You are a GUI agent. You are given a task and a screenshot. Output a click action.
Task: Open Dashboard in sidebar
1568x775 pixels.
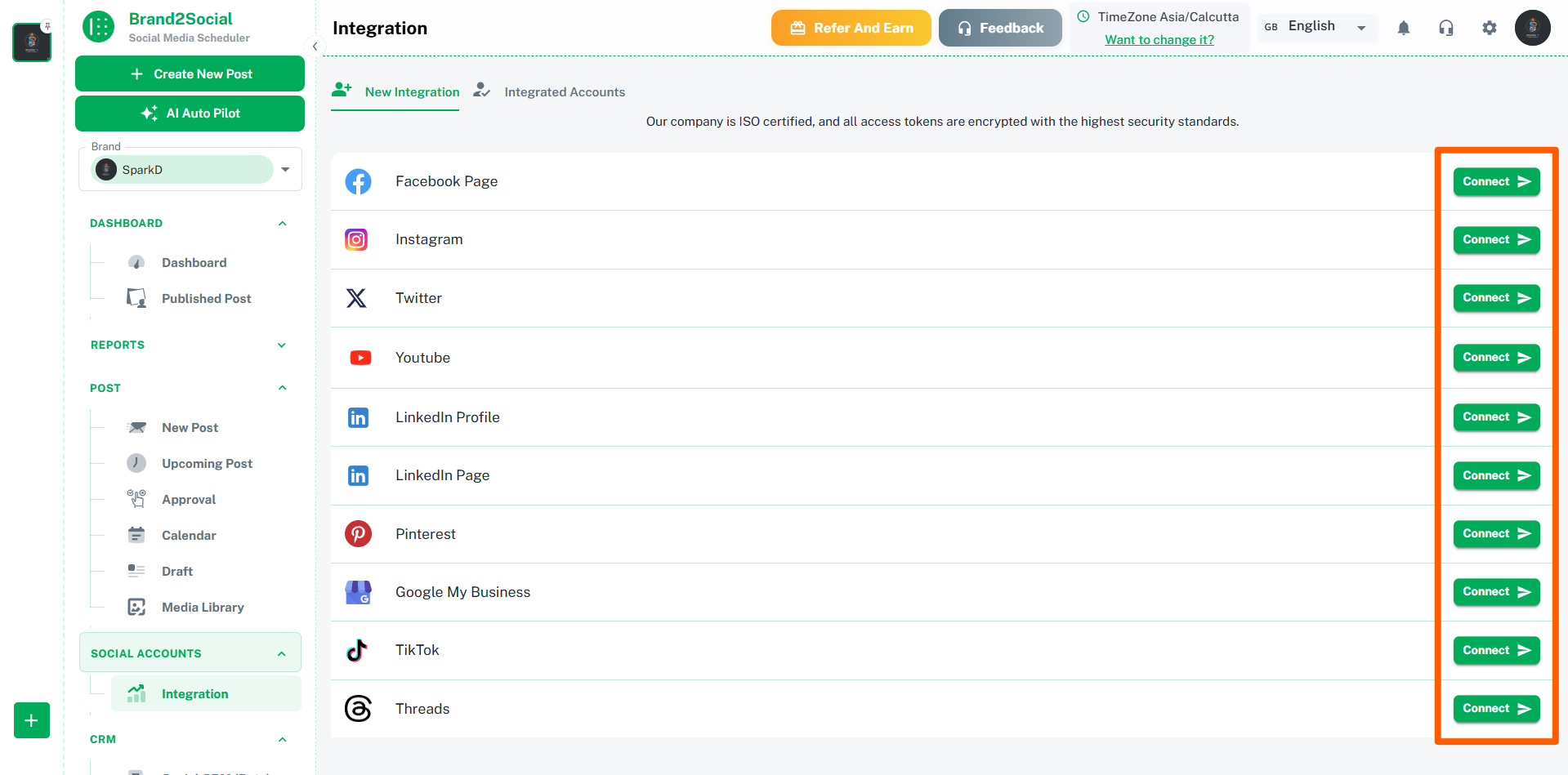point(194,262)
